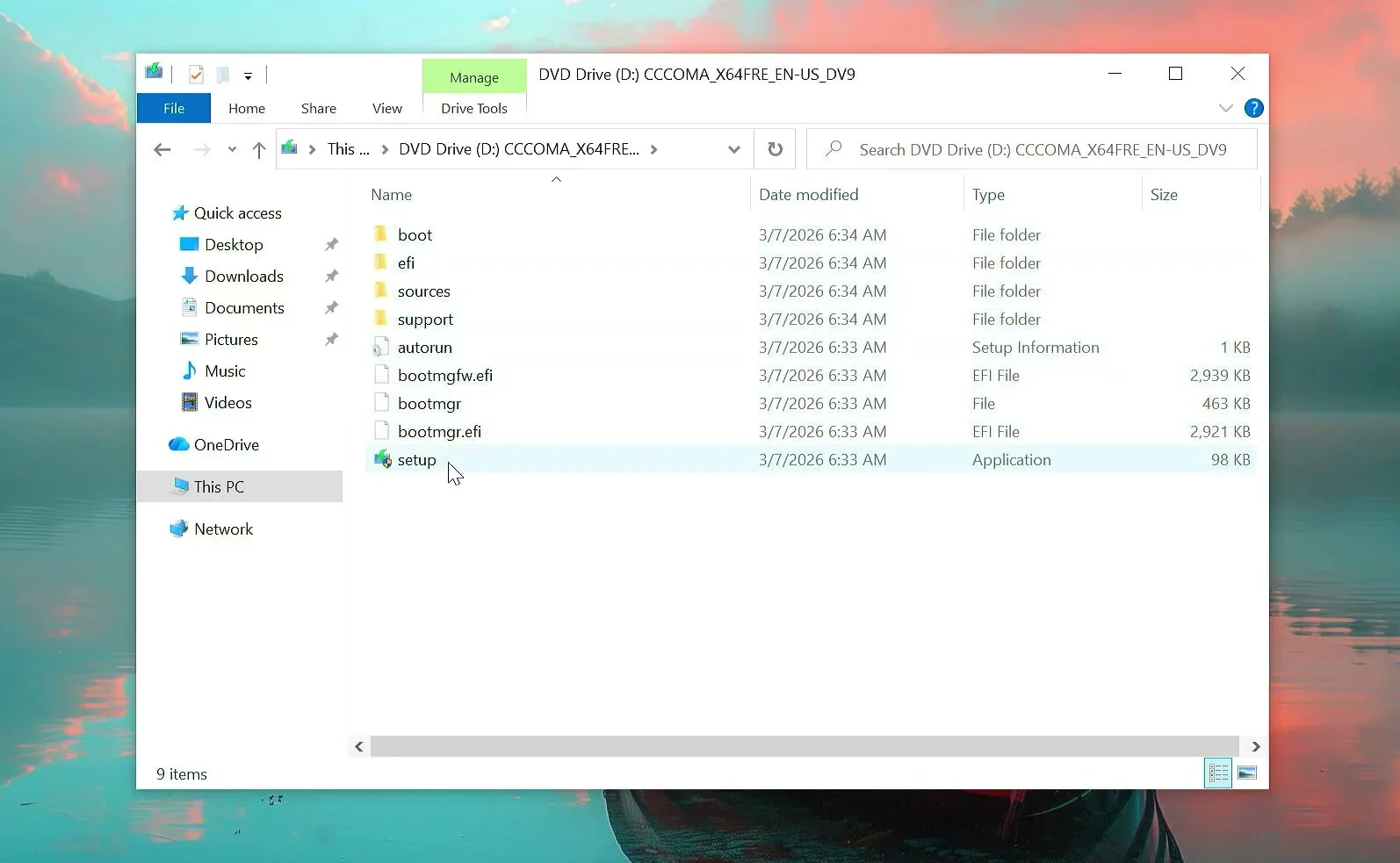Go back with the Back arrow
1400x863 pixels.
pos(162,149)
